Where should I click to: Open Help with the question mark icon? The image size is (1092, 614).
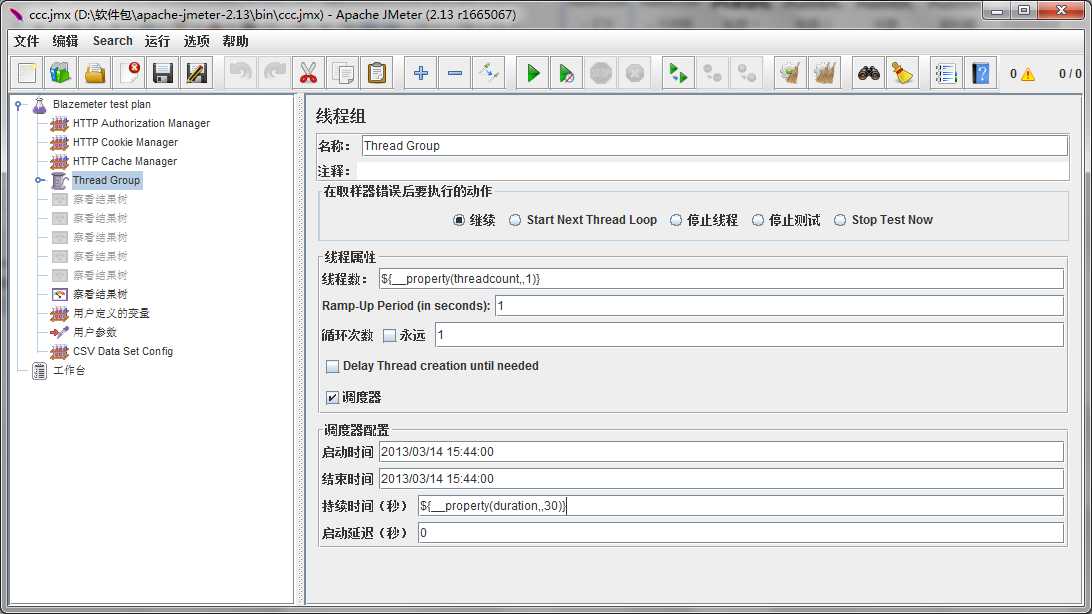point(981,73)
